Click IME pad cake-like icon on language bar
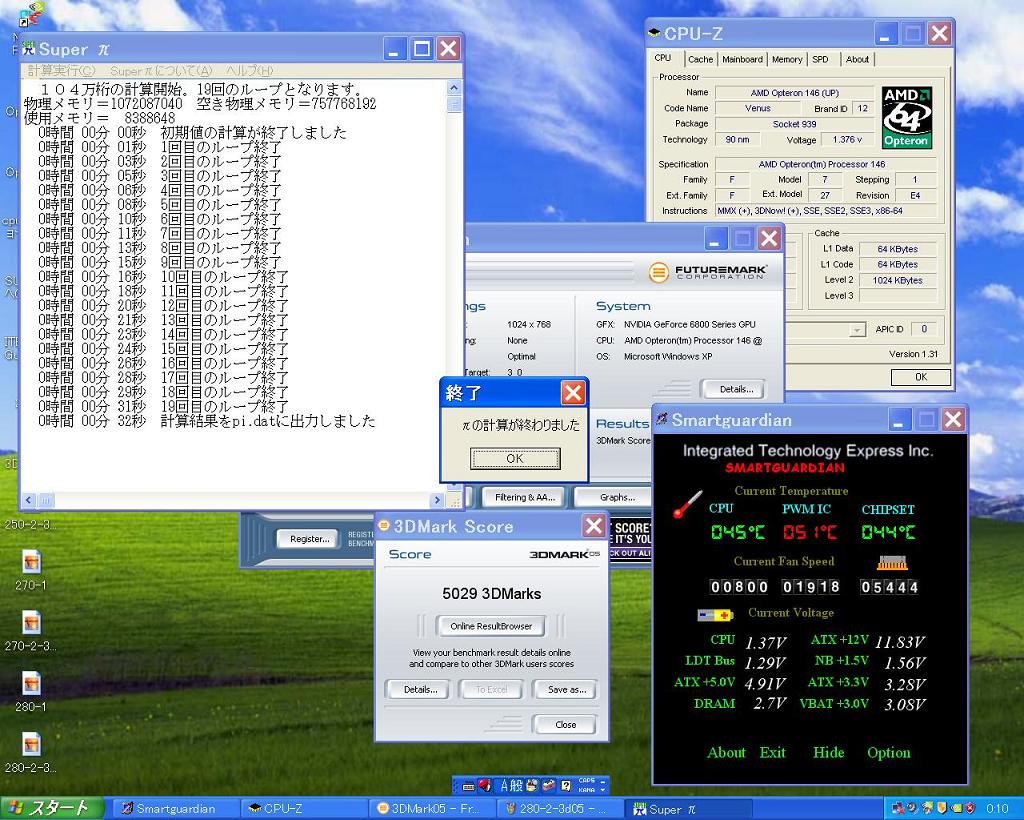This screenshot has height=820, width=1024. [x=532, y=785]
